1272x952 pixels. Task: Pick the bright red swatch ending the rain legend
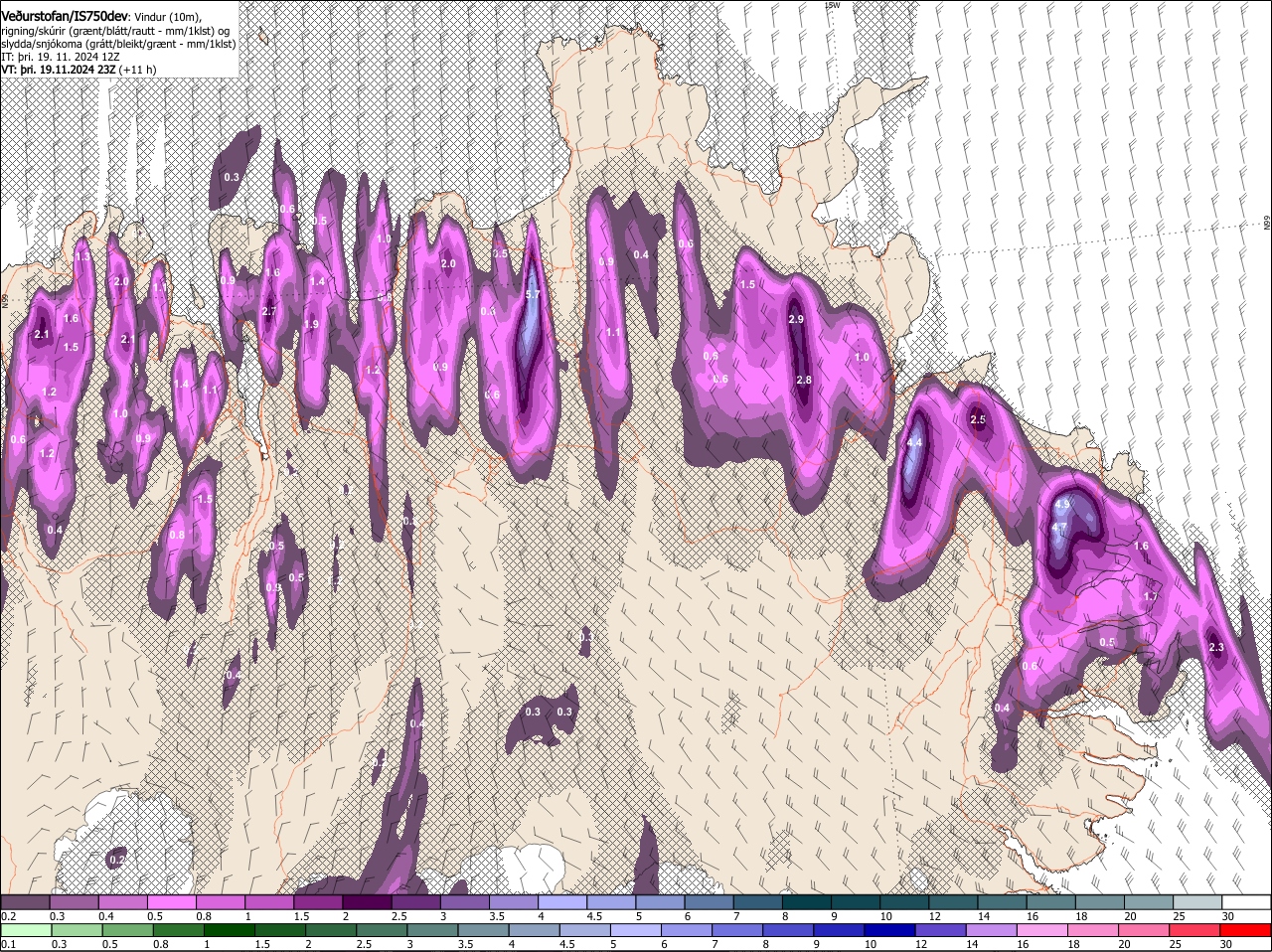pos(1246,930)
